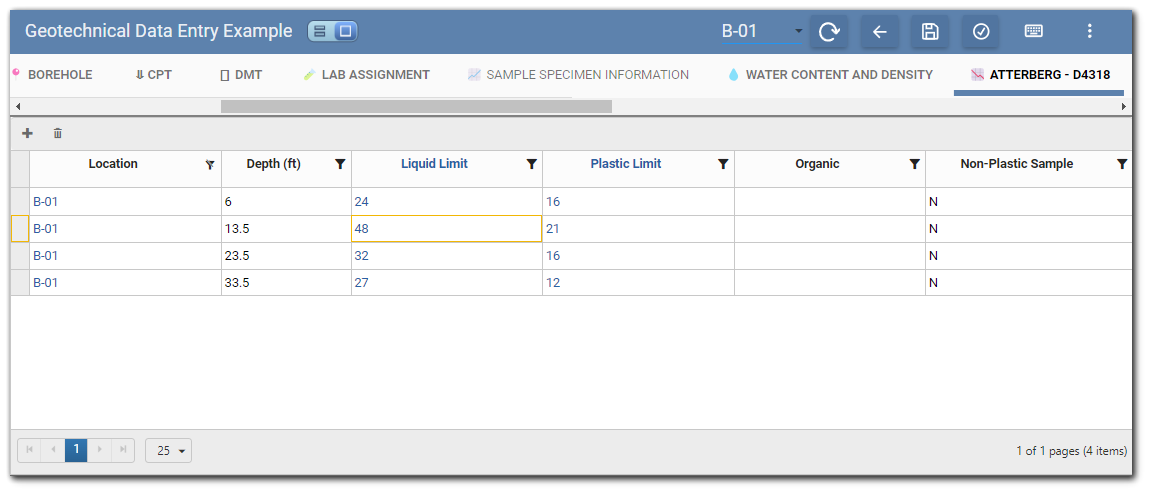Click the refresh icon in header

point(829,32)
